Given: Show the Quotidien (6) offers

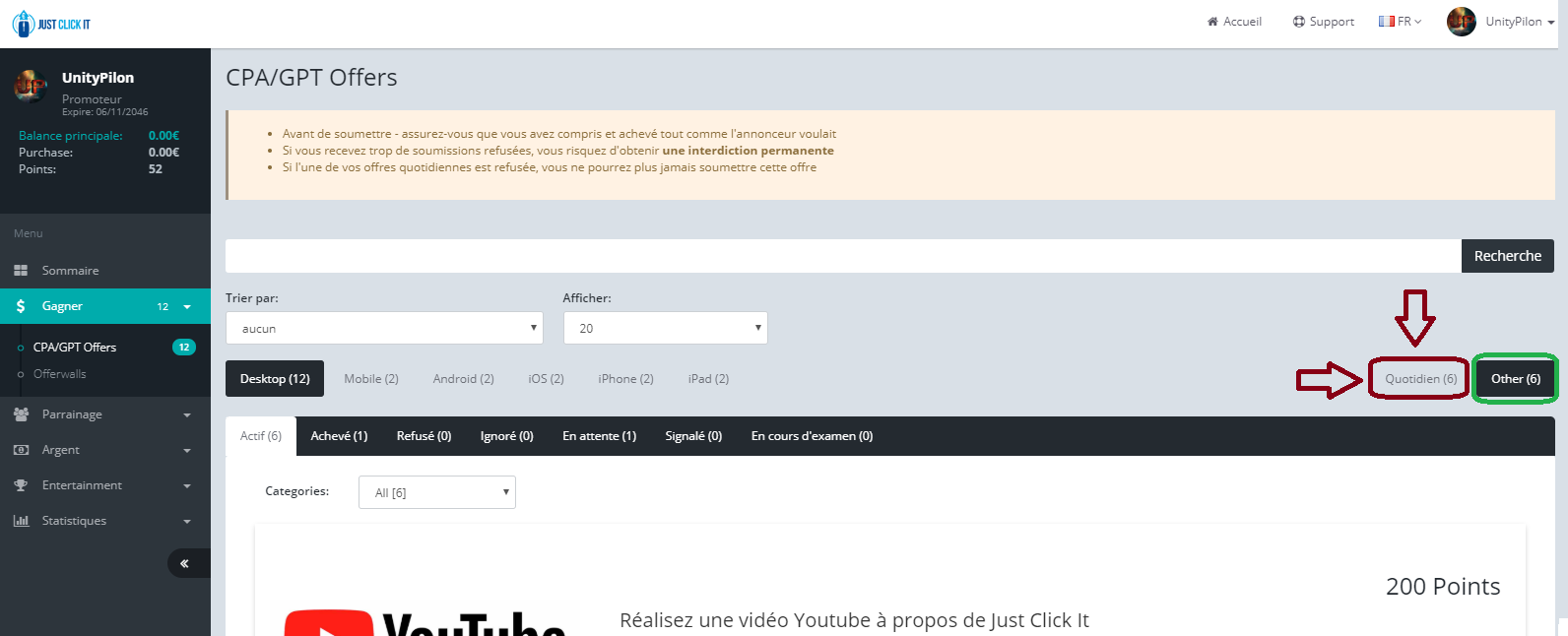Looking at the screenshot, I should (x=1420, y=379).
